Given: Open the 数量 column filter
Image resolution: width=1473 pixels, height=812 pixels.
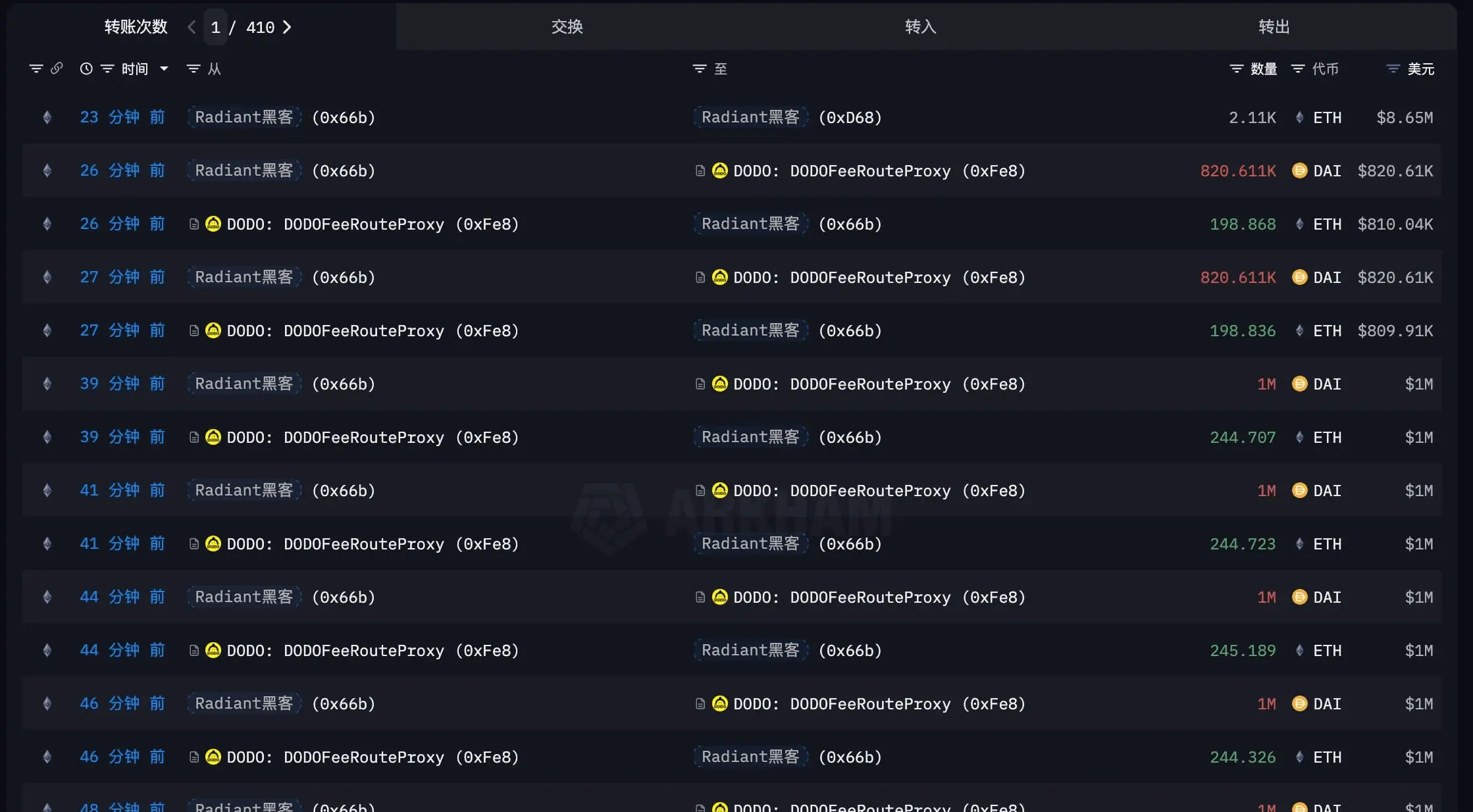Looking at the screenshot, I should pyautogui.click(x=1237, y=68).
